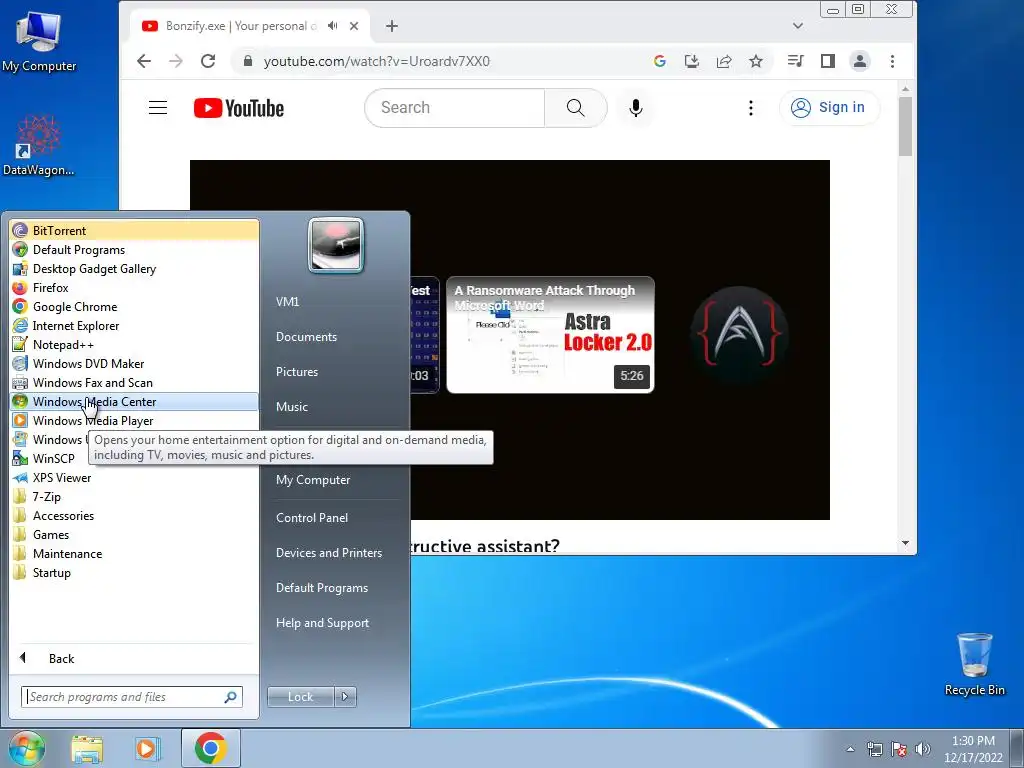Open Desktop Gadget Gallery

[134, 269]
